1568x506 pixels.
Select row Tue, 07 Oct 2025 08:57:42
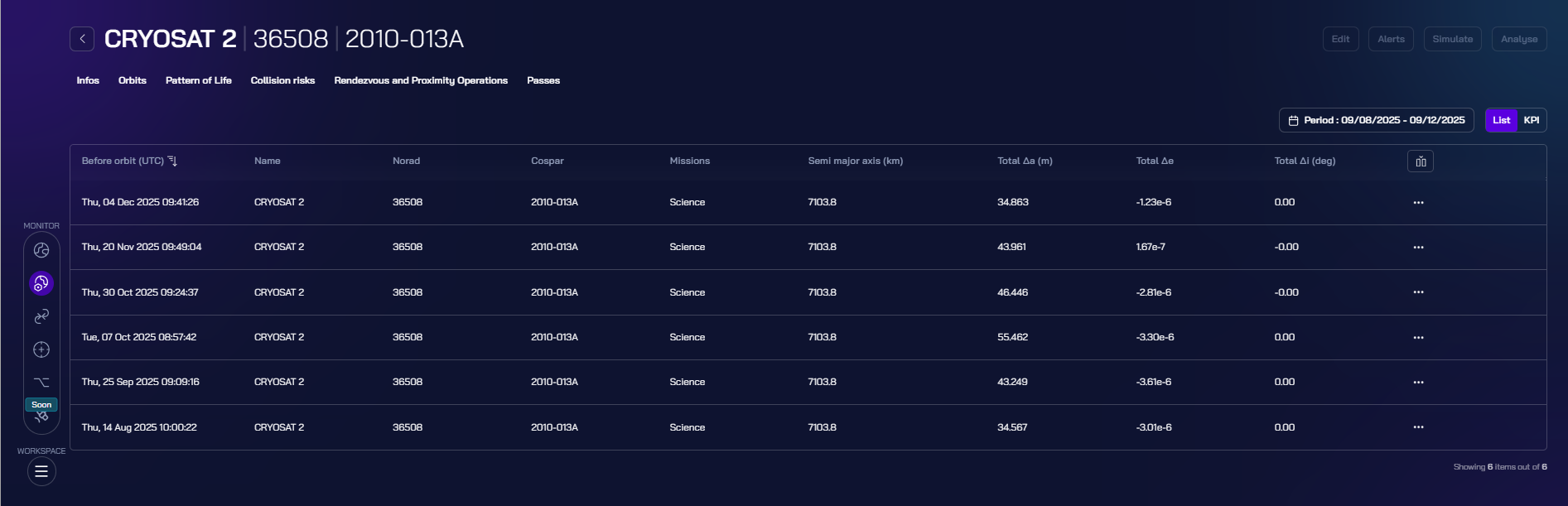coord(808,338)
